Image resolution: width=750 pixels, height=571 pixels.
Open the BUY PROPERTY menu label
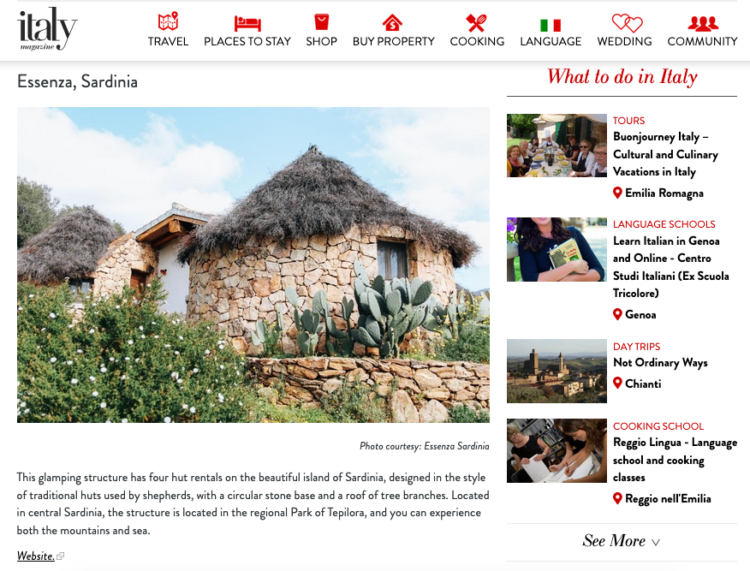(x=393, y=42)
